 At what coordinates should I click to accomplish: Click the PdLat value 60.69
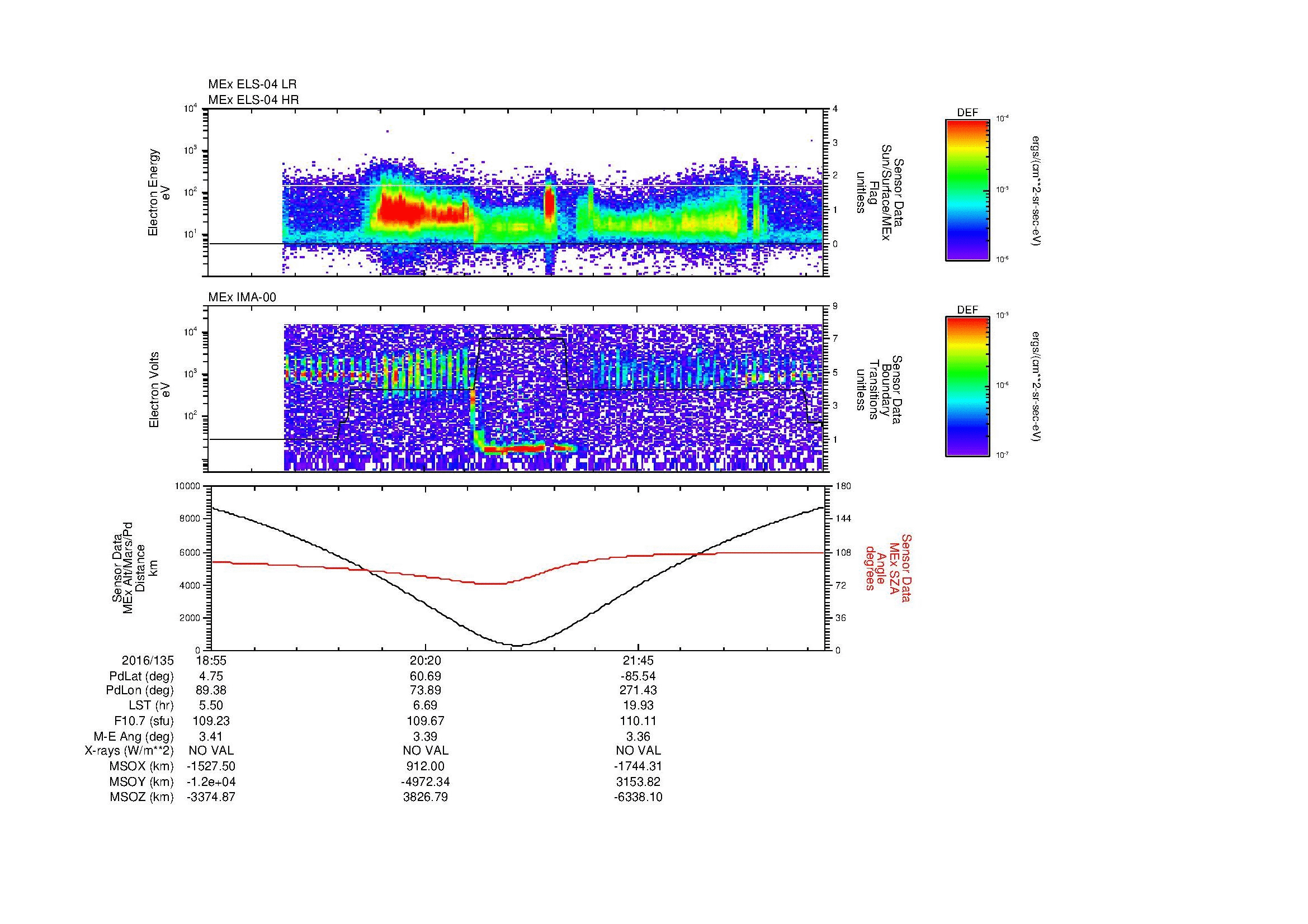[x=425, y=676]
